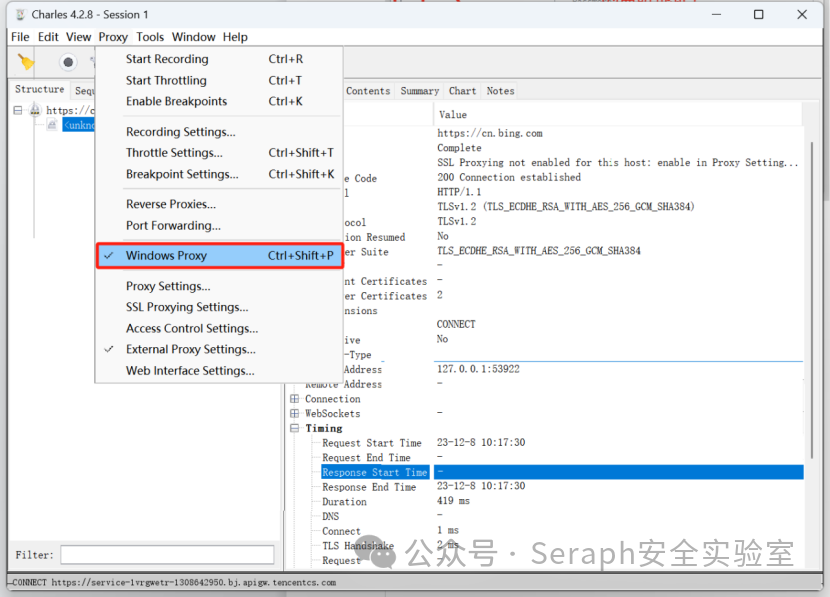
Task: Switch to the Structure tab
Action: tap(40, 89)
